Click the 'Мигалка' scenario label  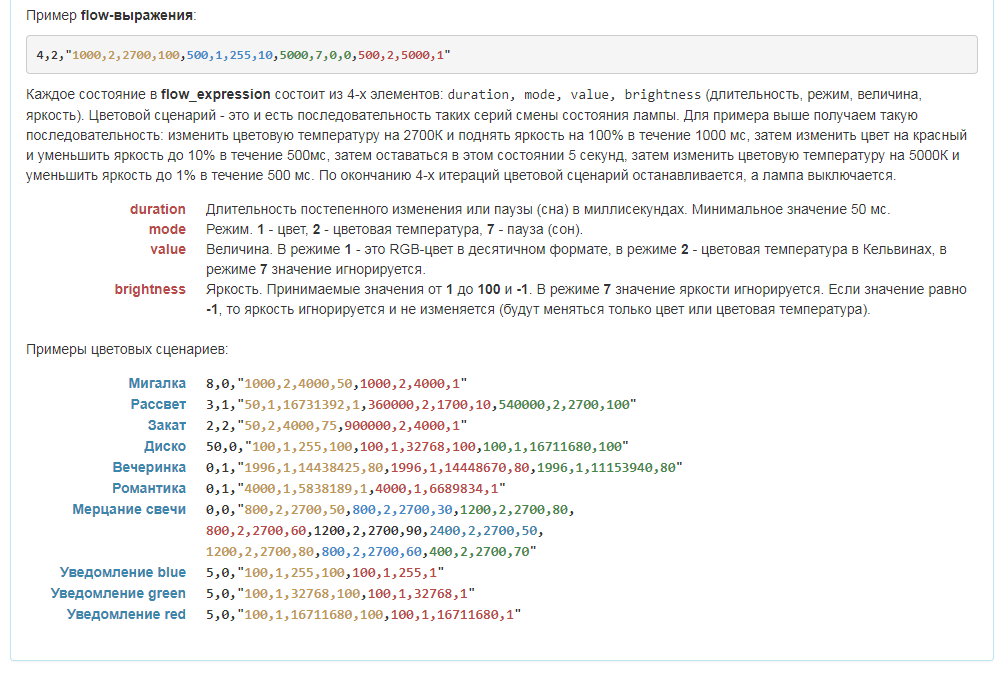157,383
